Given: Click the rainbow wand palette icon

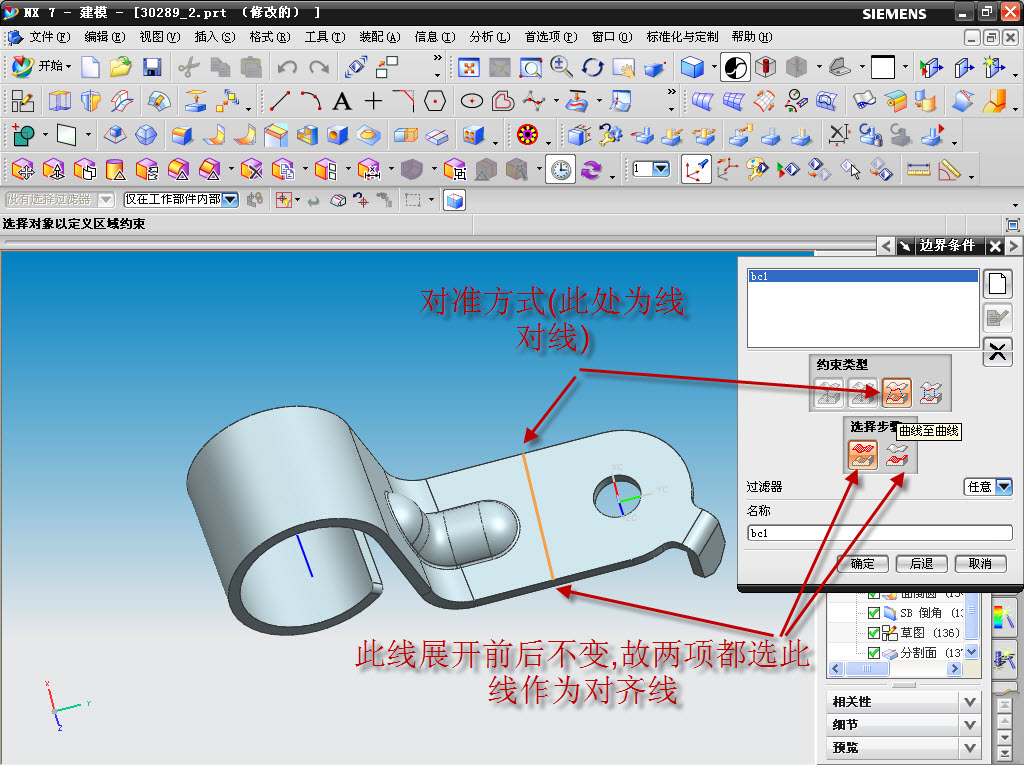Looking at the screenshot, I should pos(1003,616).
